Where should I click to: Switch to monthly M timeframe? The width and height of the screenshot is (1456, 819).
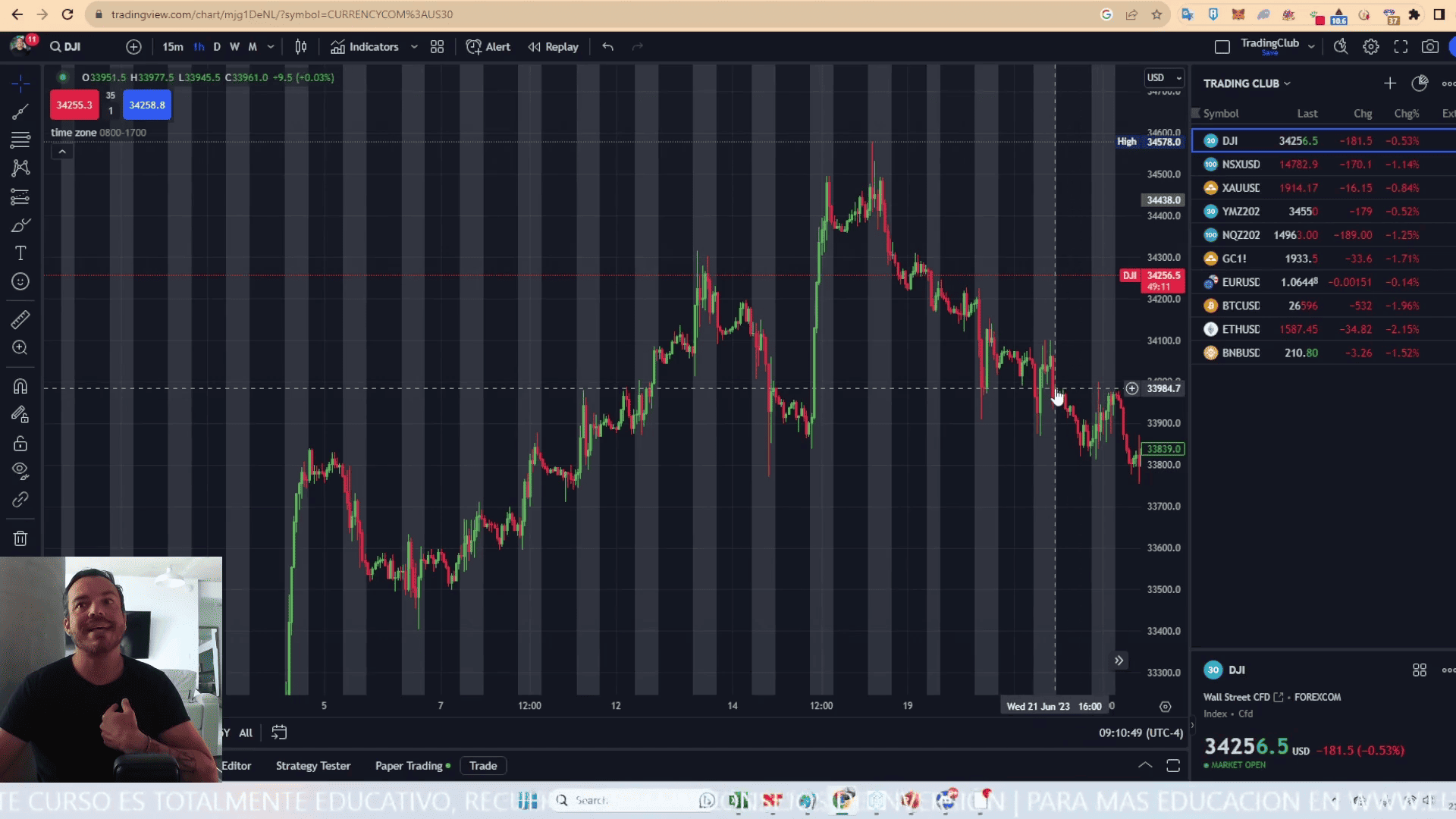[253, 47]
